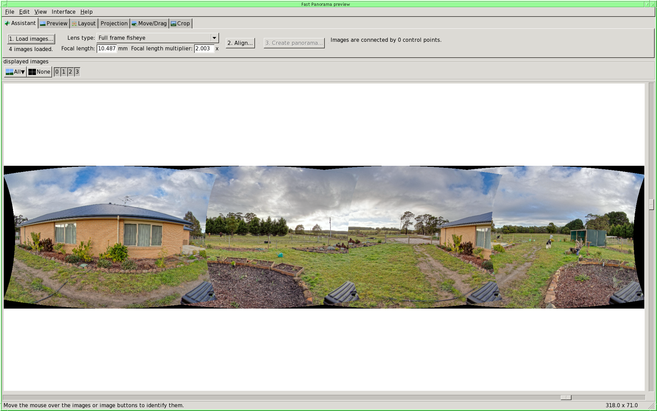Image resolution: width=657 pixels, height=411 pixels.
Task: Click the vertical slider on right edge
Action: pyautogui.click(x=651, y=204)
